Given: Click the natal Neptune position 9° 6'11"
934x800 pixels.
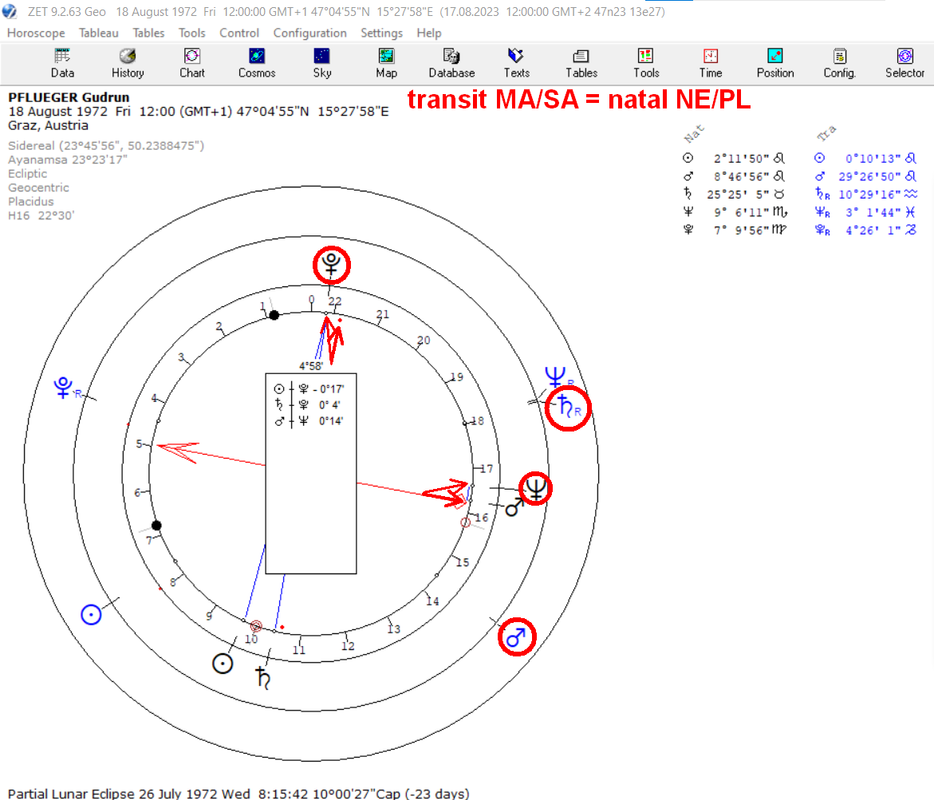Looking at the screenshot, I should (742, 212).
